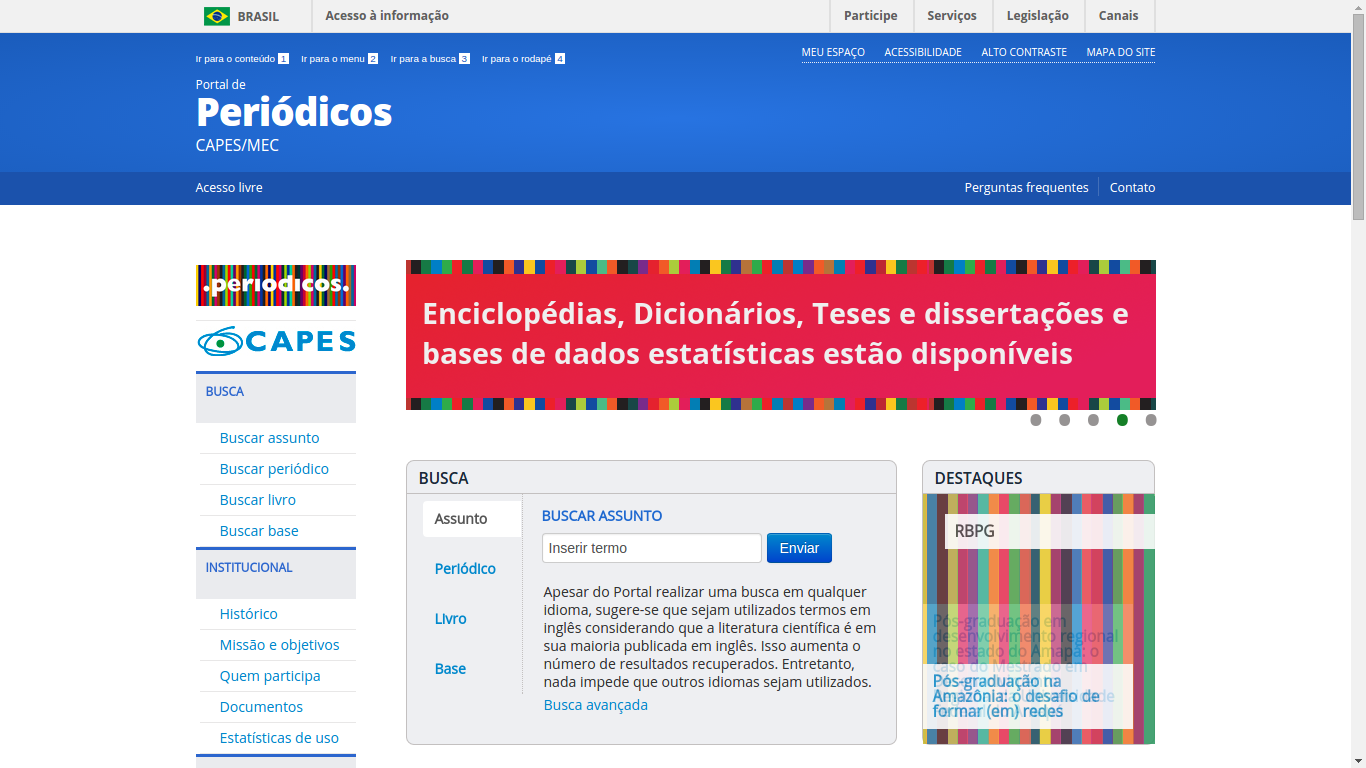Open MAPA DO SITE
The width and height of the screenshot is (1366, 768).
(x=1121, y=52)
